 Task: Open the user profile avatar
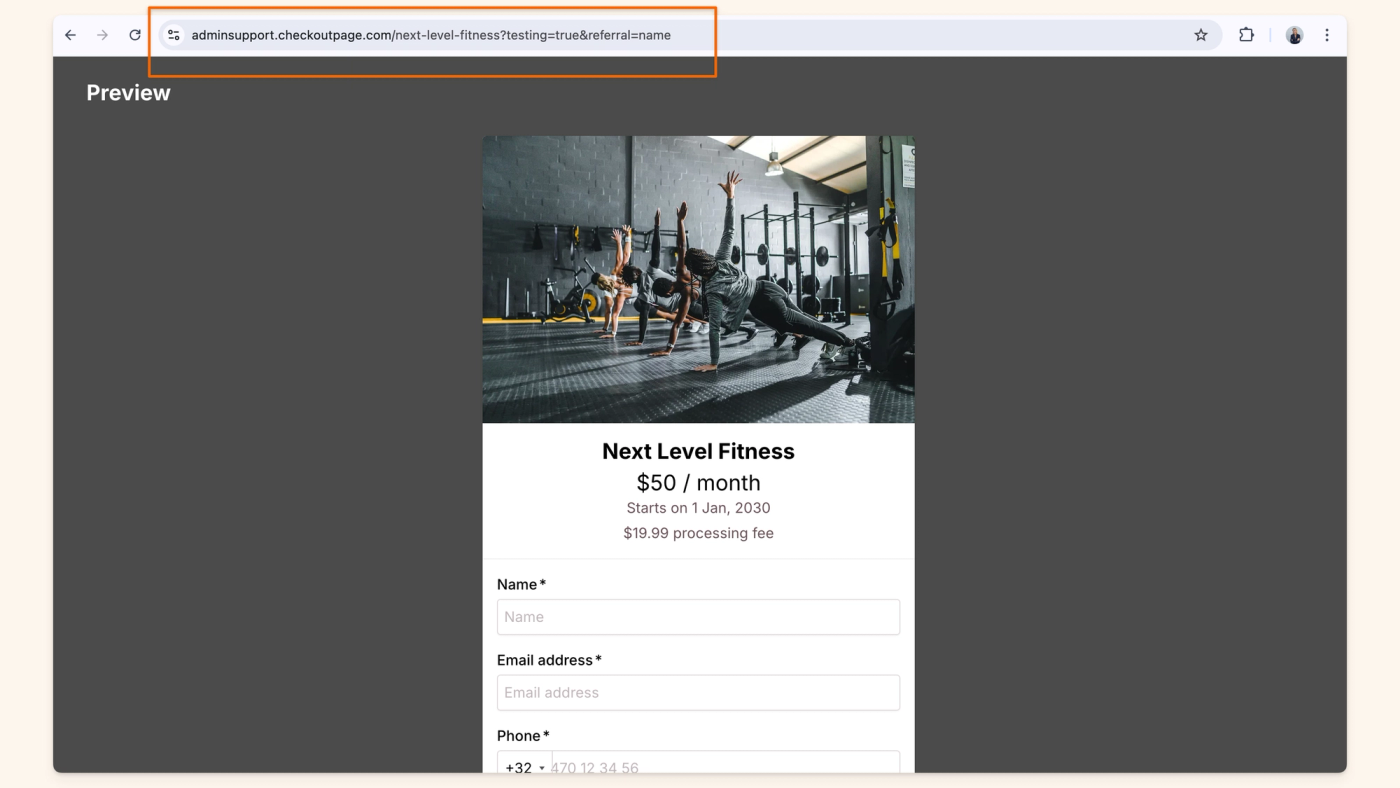pyautogui.click(x=1295, y=35)
